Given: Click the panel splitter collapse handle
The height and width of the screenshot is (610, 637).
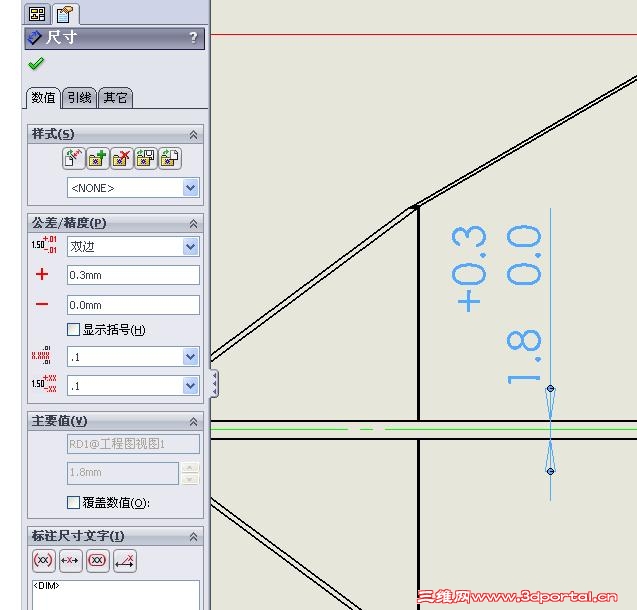Looking at the screenshot, I should pyautogui.click(x=214, y=383).
